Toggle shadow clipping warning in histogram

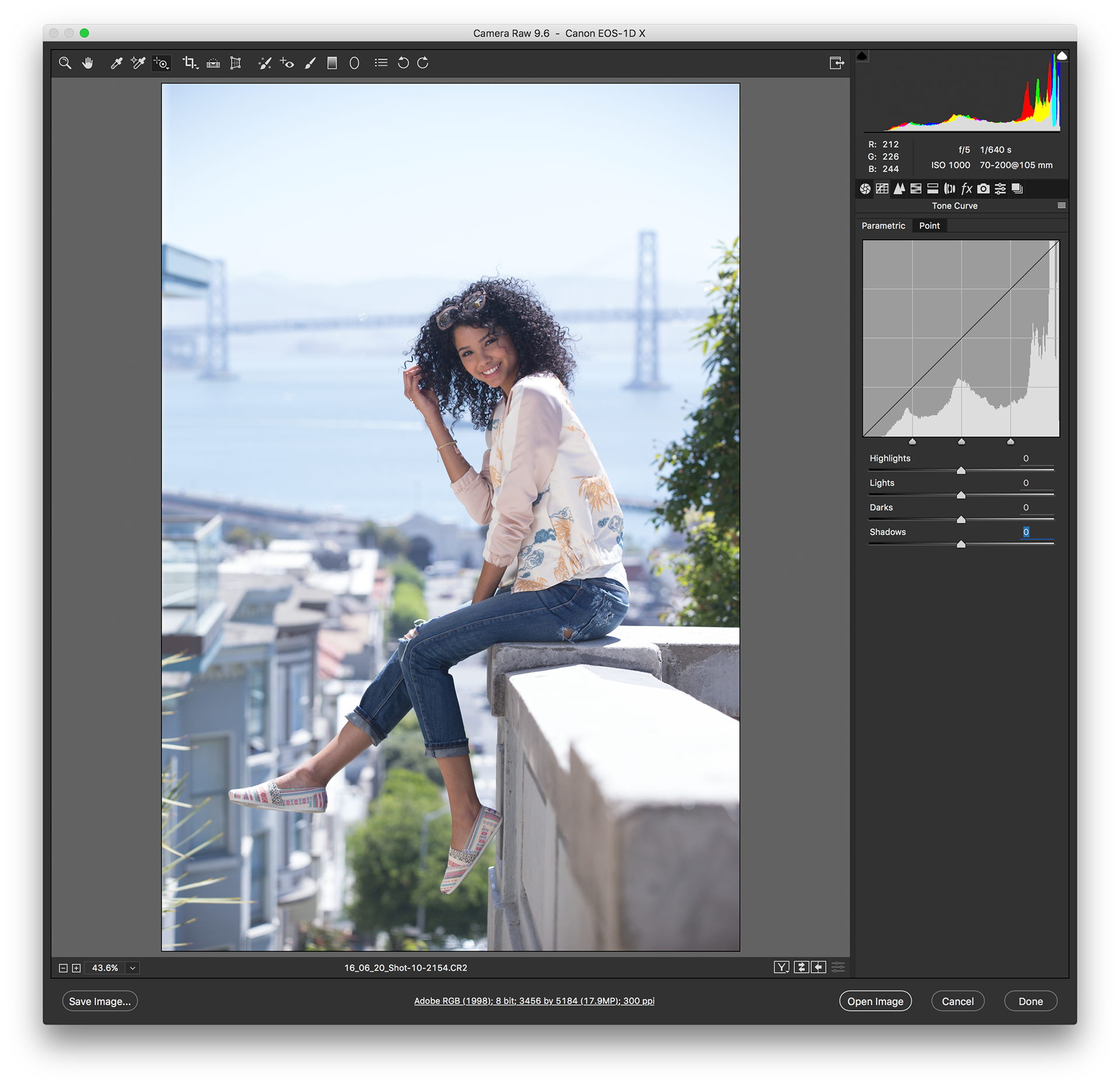pos(862,56)
